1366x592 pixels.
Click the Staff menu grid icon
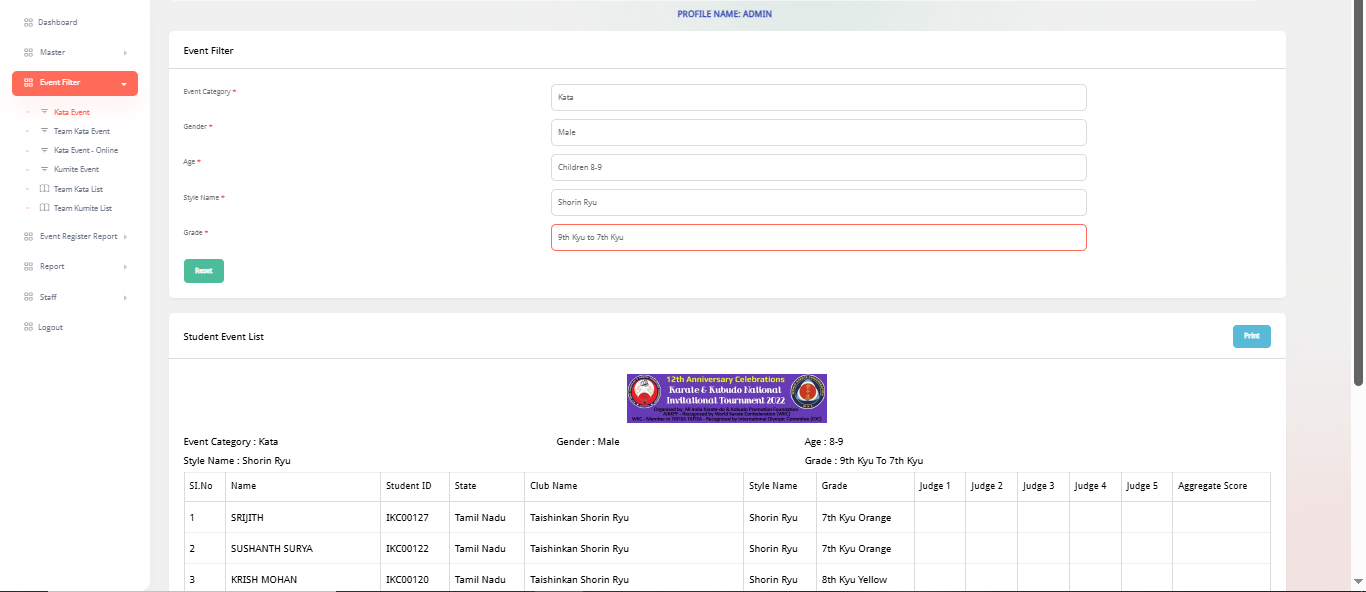(x=29, y=297)
